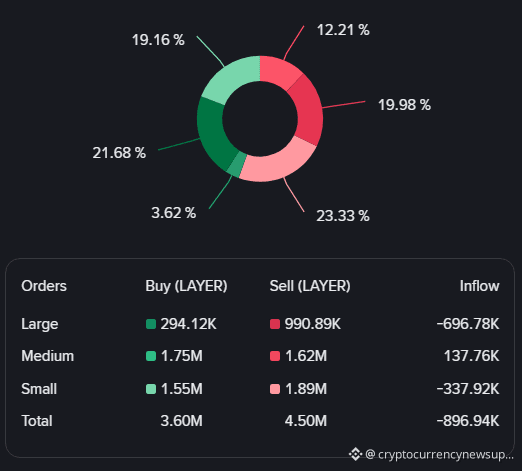Click the Large sell dark red swatch

coord(275,324)
